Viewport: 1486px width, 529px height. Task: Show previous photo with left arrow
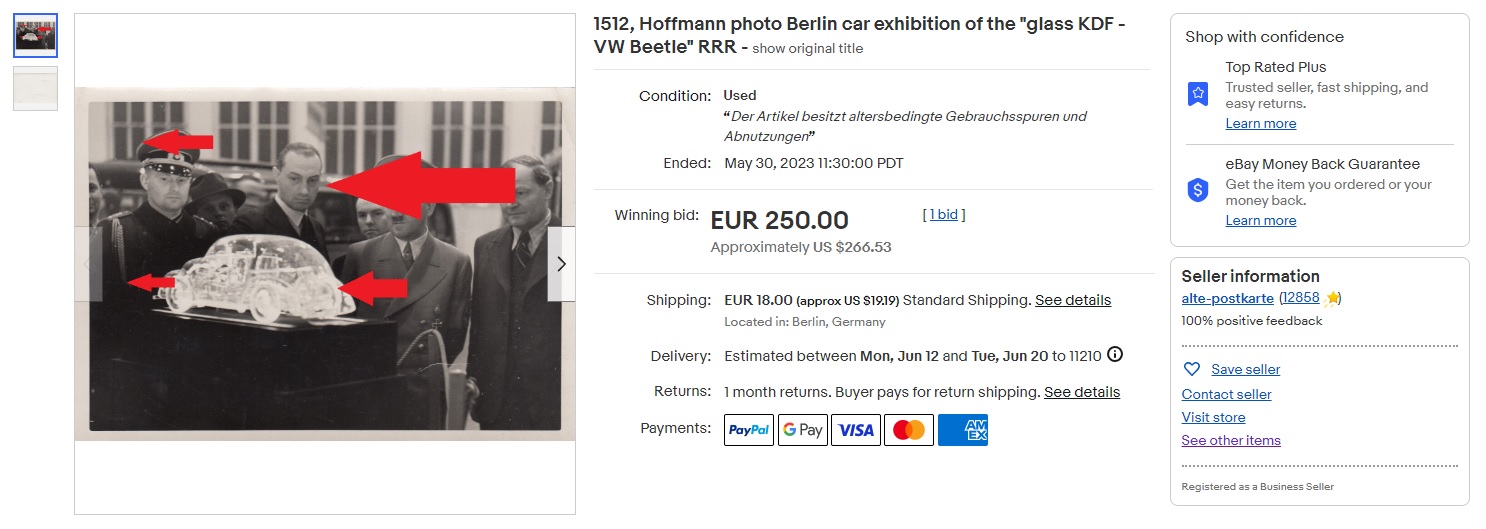[x=89, y=264]
